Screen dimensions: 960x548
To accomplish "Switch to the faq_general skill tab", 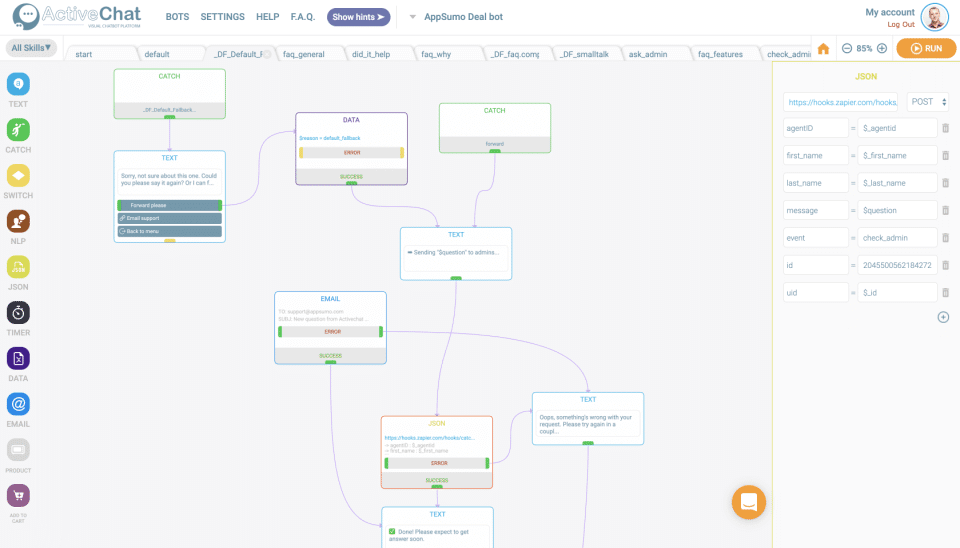I will click(x=304, y=54).
